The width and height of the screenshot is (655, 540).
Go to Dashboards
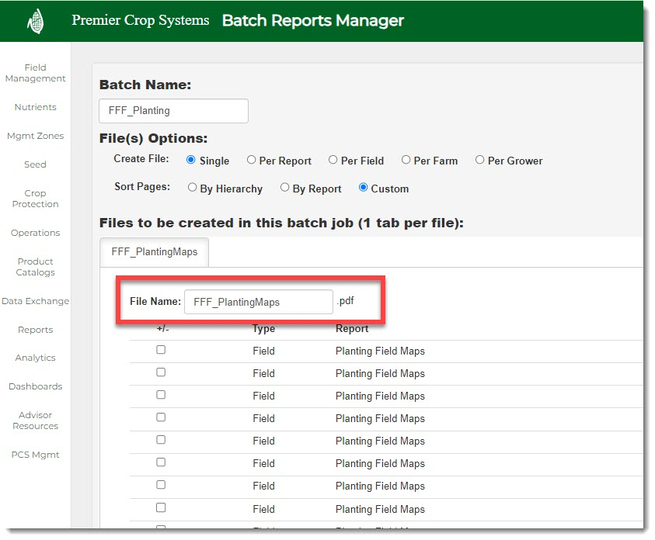coord(35,387)
